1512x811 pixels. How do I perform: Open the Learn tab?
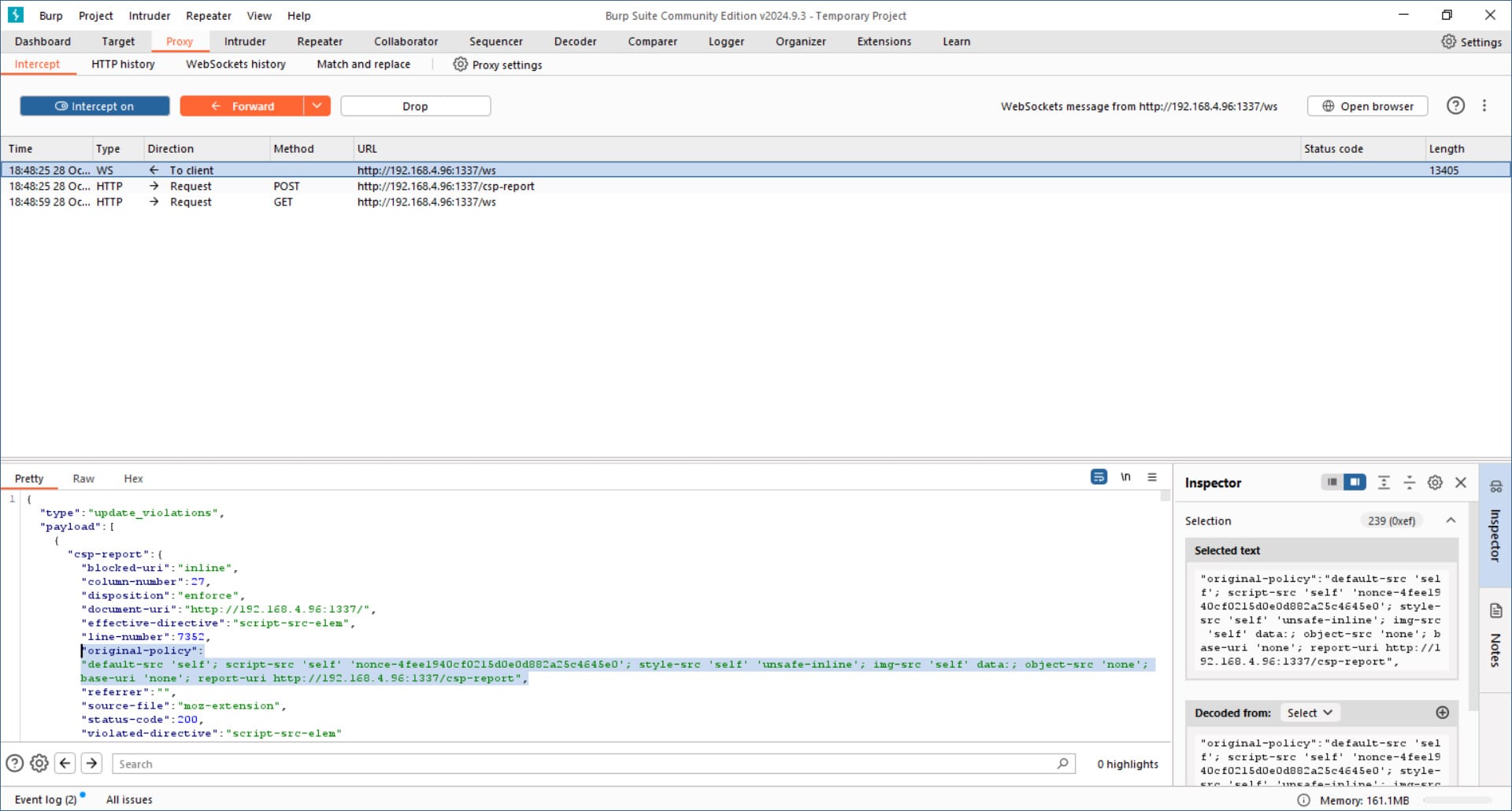[957, 42]
